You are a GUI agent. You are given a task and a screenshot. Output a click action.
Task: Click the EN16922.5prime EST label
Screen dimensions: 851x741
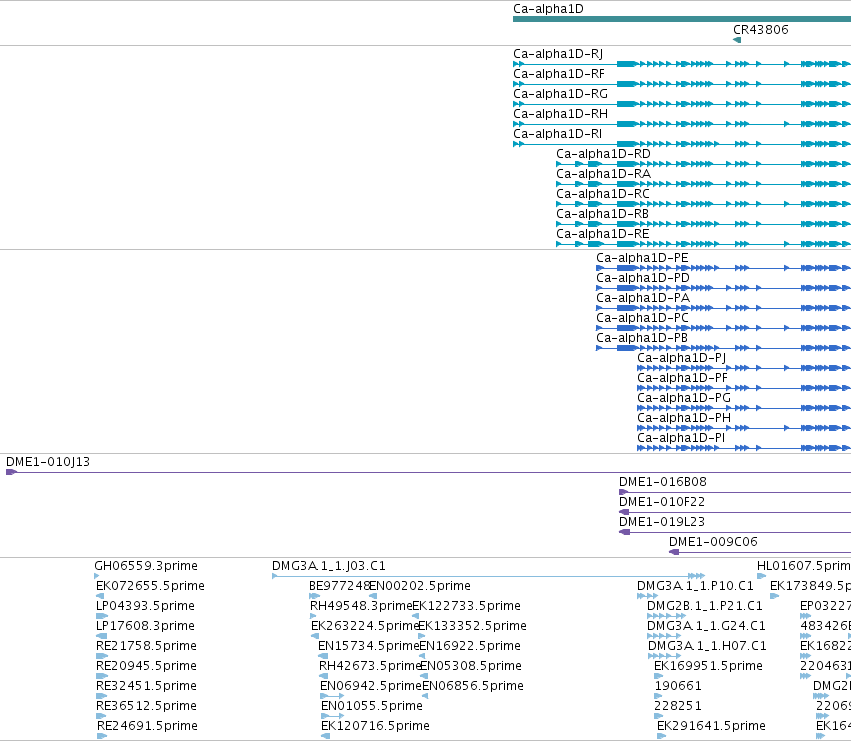pos(469,647)
